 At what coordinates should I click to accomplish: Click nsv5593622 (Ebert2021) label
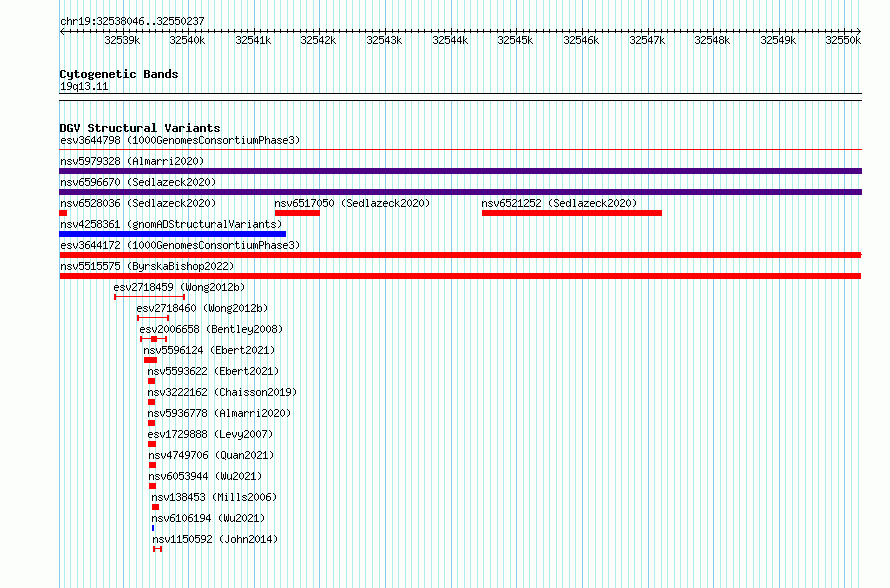(213, 371)
